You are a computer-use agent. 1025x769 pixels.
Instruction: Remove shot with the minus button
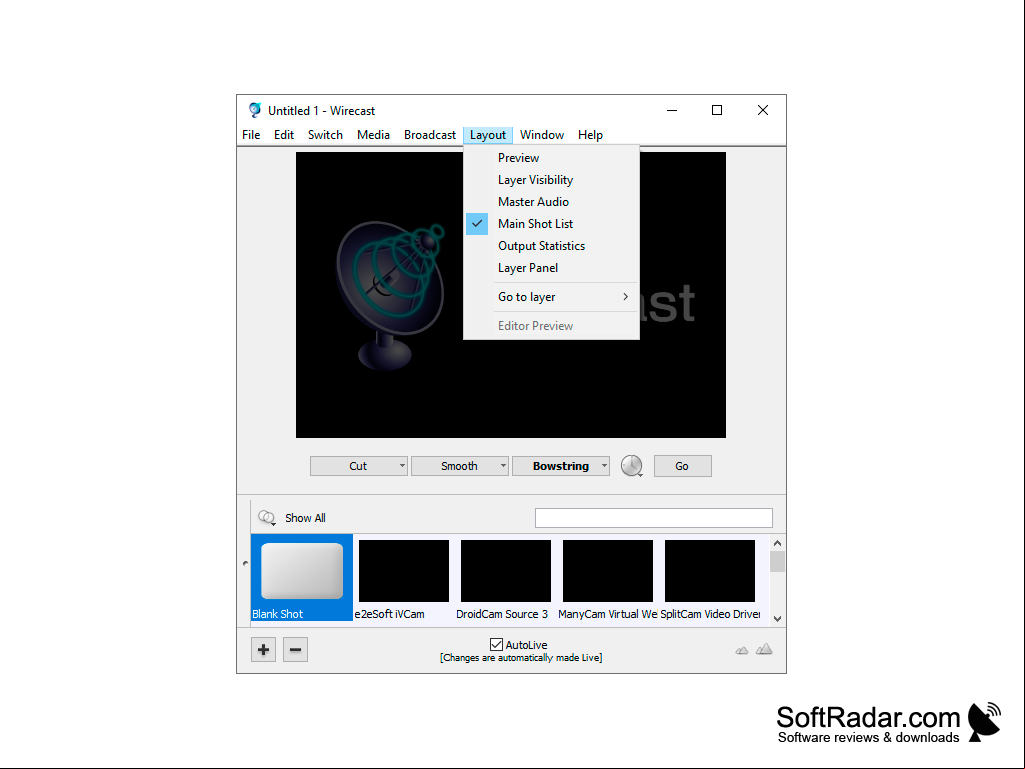tap(295, 649)
